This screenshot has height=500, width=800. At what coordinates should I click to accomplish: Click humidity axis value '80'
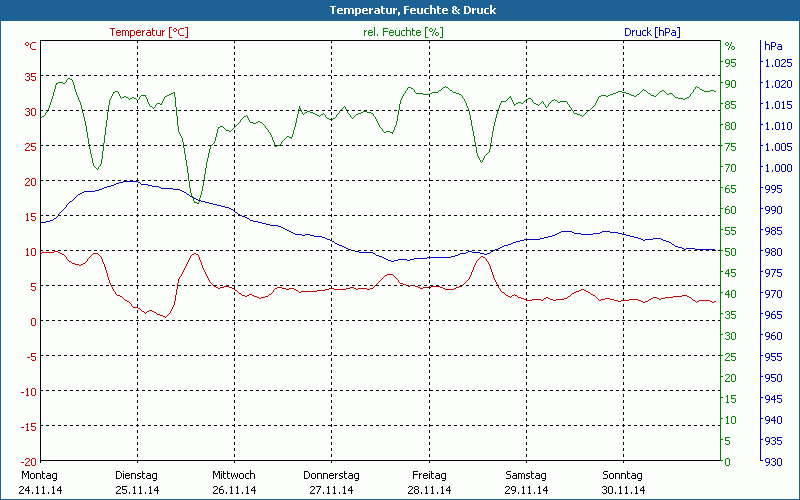[x=731, y=126]
